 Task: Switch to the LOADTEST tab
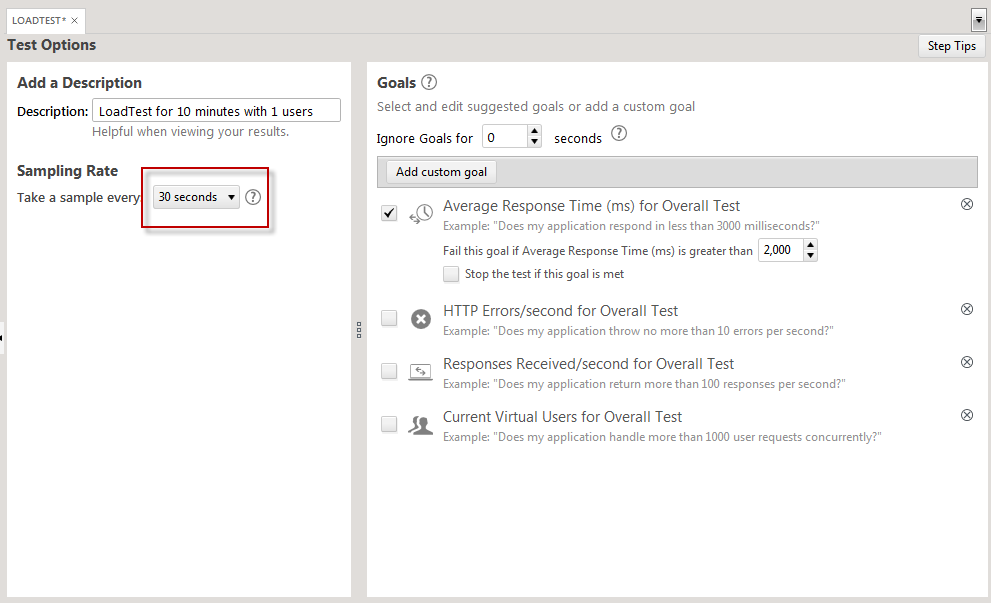pyautogui.click(x=38, y=20)
